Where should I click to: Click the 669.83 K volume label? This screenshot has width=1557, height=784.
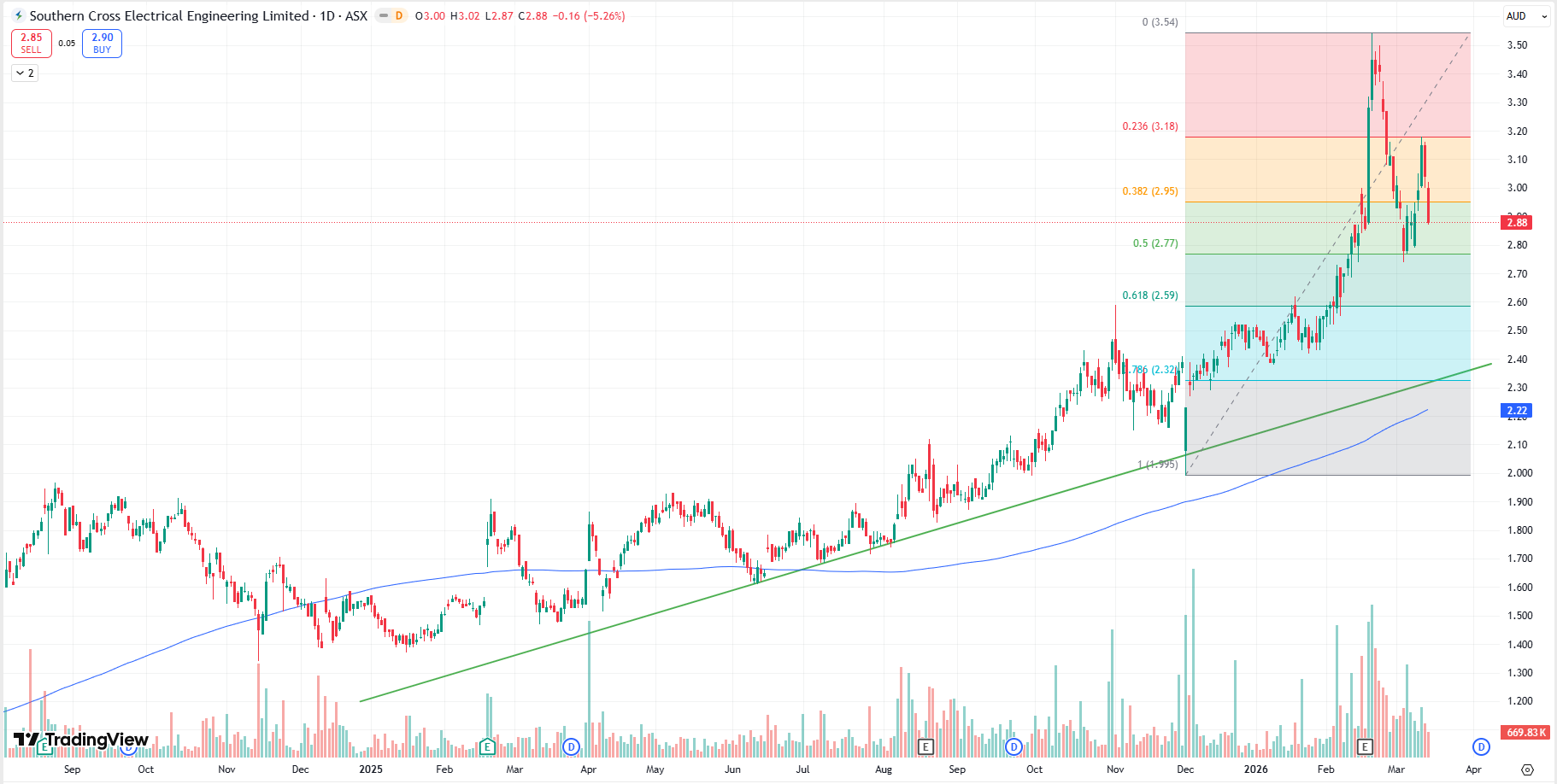point(1525,733)
